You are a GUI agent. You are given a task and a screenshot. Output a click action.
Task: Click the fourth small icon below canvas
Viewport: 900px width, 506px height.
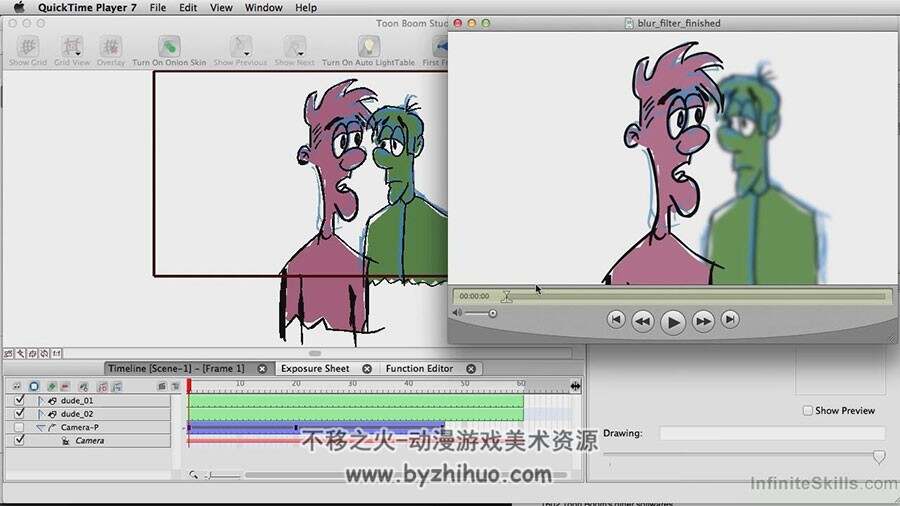pyautogui.click(x=44, y=353)
